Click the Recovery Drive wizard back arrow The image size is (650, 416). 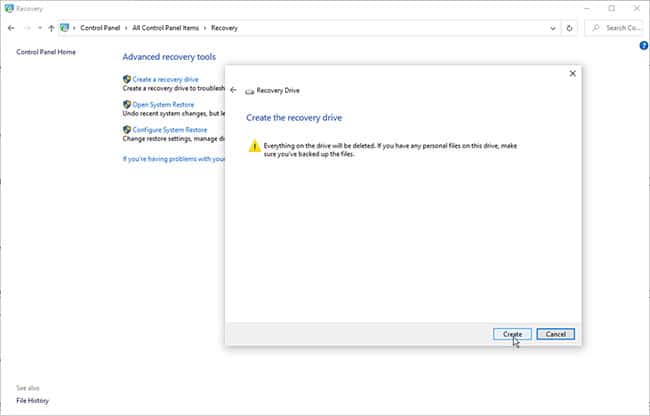(233, 90)
